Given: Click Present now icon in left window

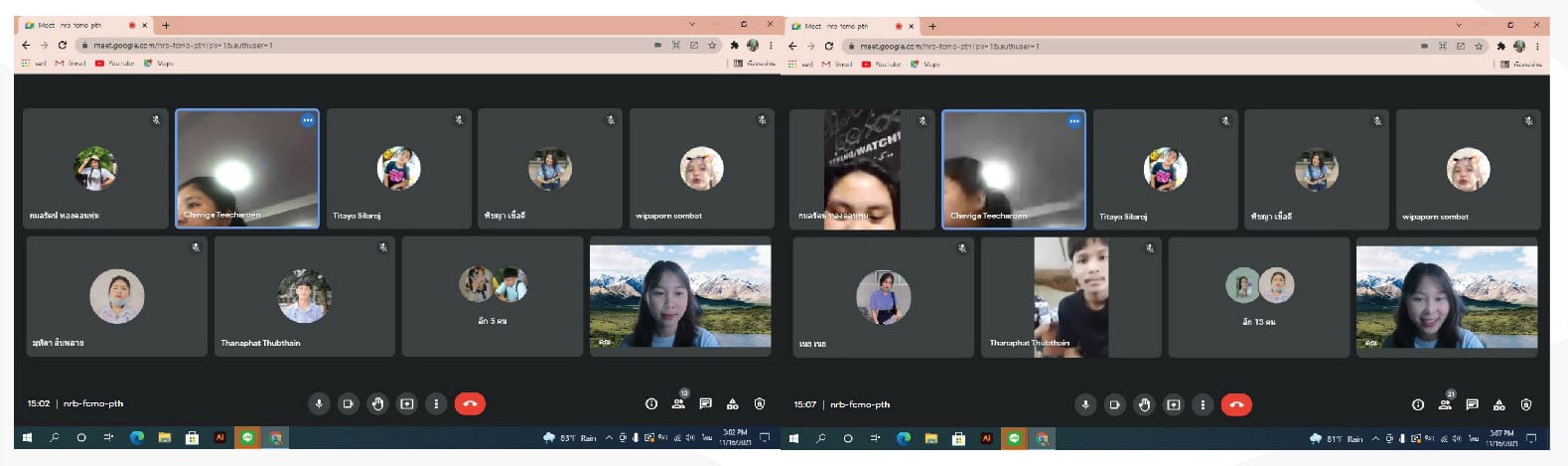Looking at the screenshot, I should point(407,403).
